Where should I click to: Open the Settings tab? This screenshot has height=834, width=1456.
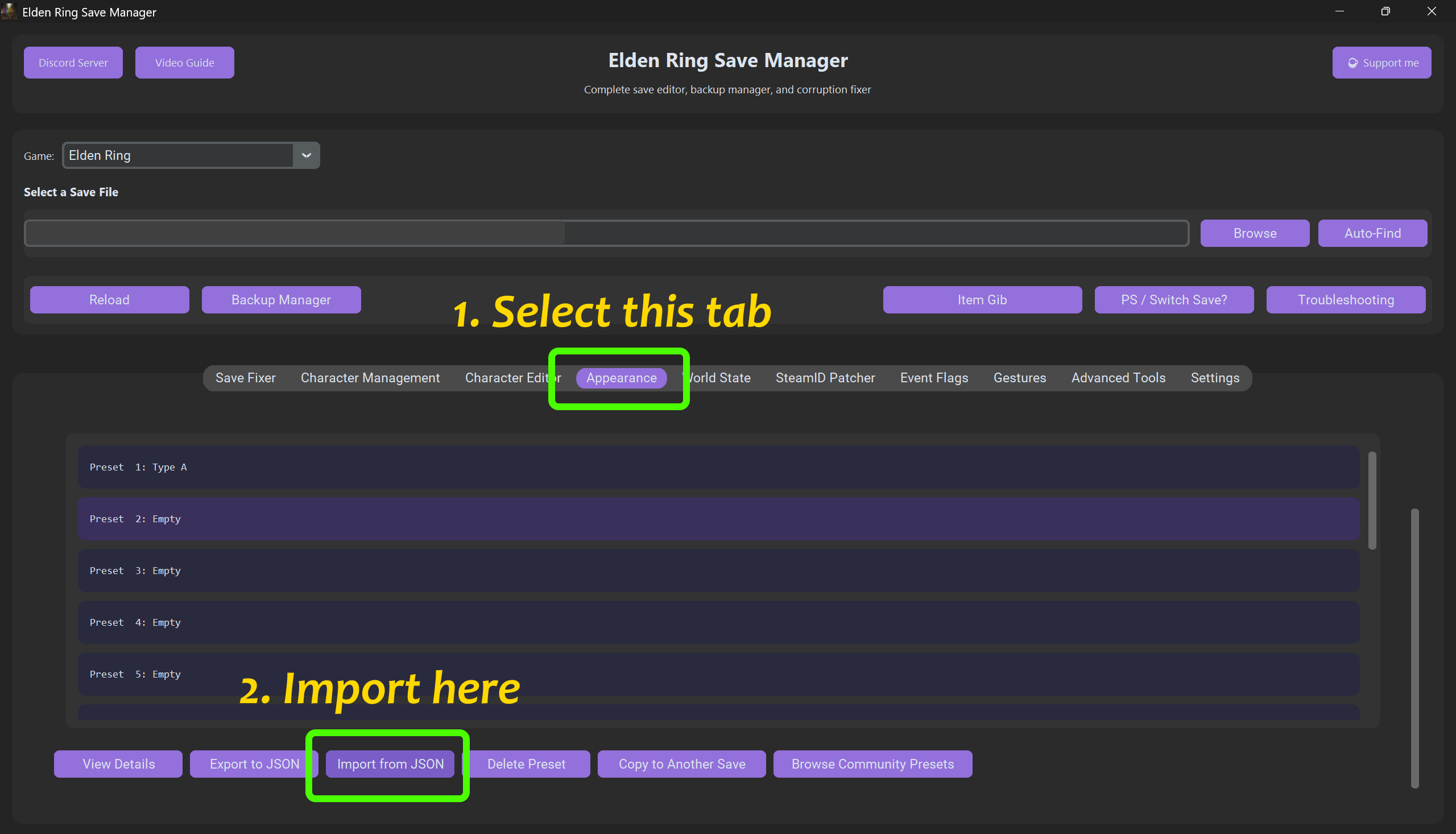tap(1215, 378)
